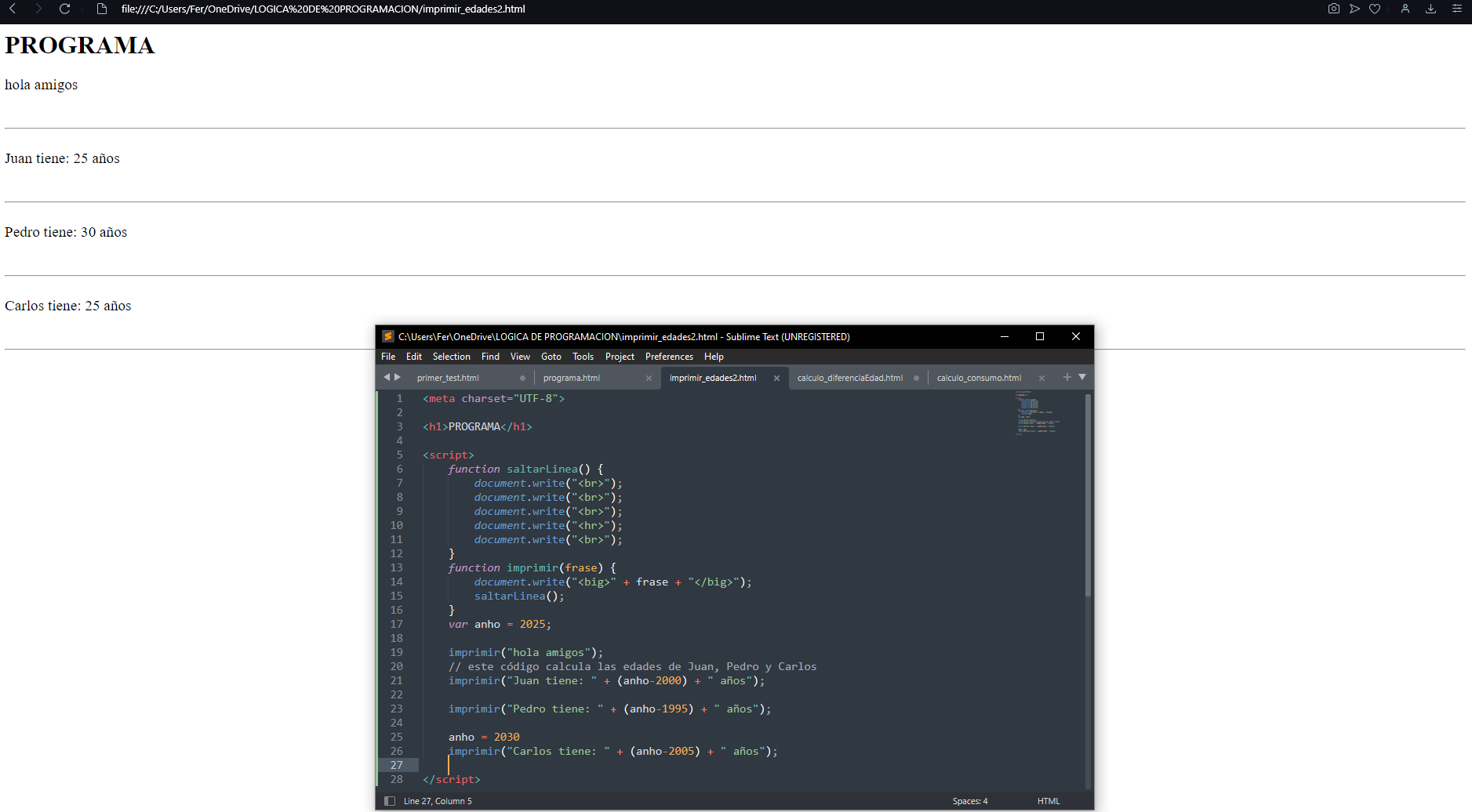
Task: Open the Goto menu
Action: [x=551, y=357]
